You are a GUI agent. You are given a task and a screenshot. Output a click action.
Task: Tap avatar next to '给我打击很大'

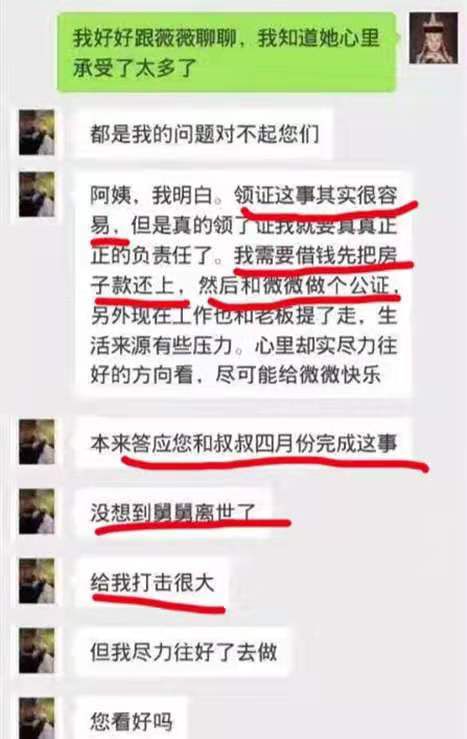(37, 581)
